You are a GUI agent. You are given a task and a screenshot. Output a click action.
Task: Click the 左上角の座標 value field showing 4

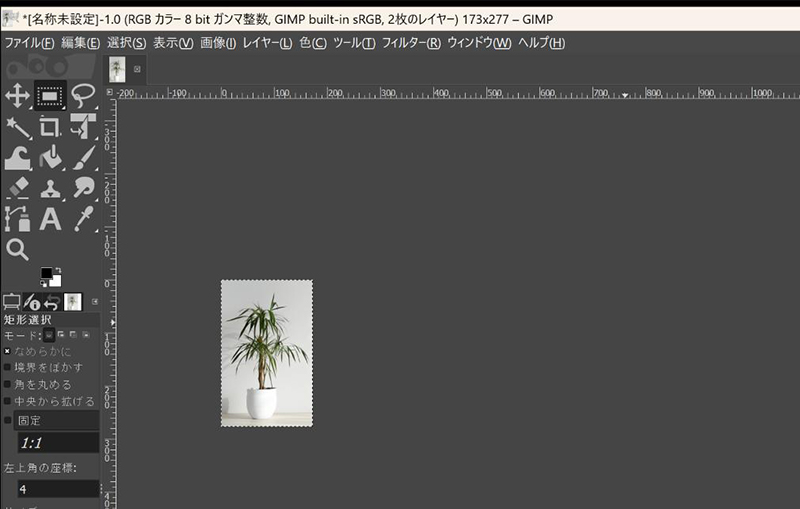[x=58, y=489]
